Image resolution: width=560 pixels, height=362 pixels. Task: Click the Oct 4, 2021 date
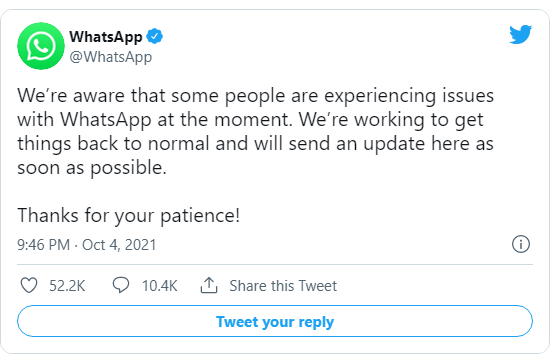click(119, 245)
